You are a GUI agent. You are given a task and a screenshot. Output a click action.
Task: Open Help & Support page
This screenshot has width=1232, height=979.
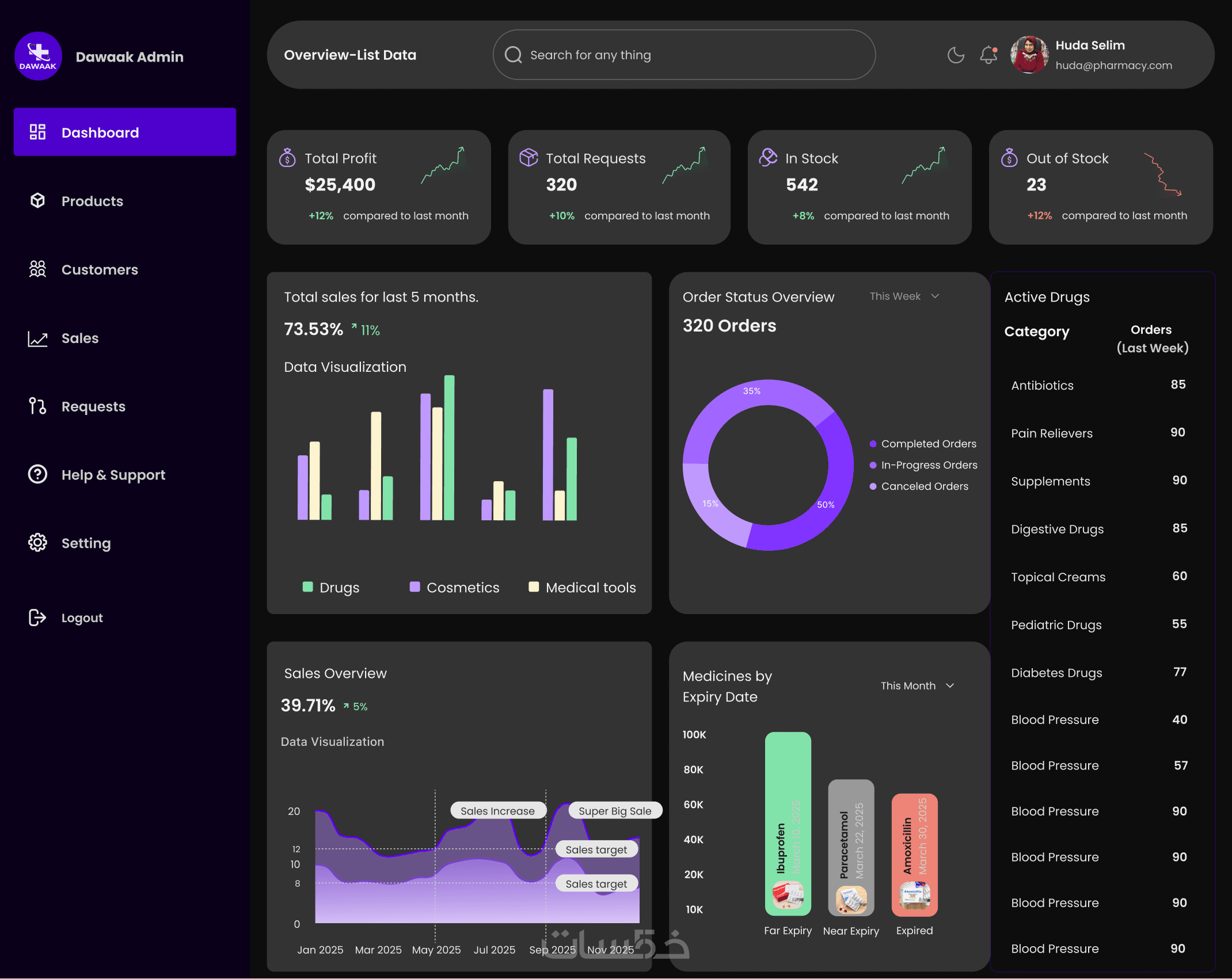coord(113,475)
